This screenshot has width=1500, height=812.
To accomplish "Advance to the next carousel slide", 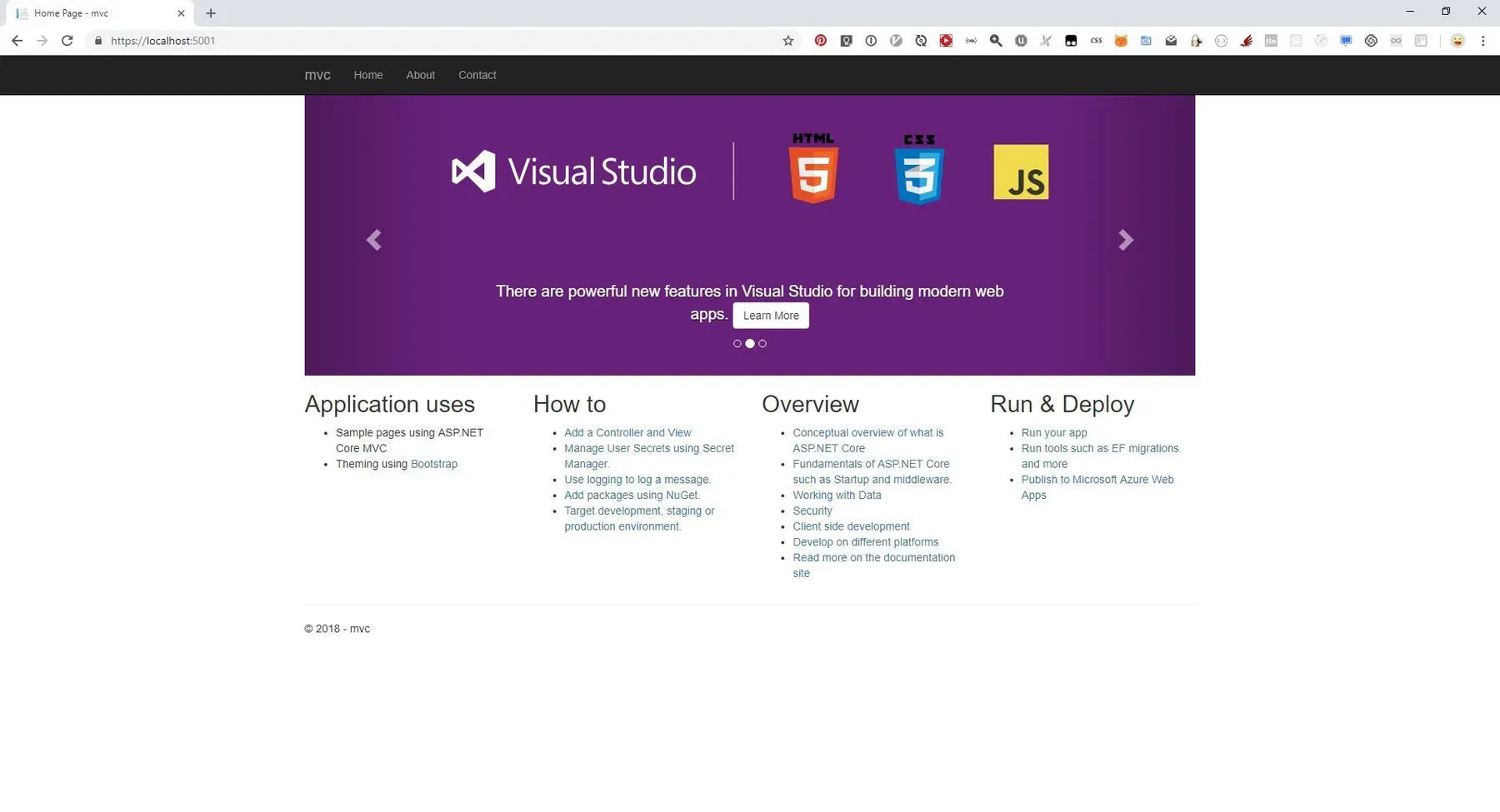I will tap(1125, 240).
